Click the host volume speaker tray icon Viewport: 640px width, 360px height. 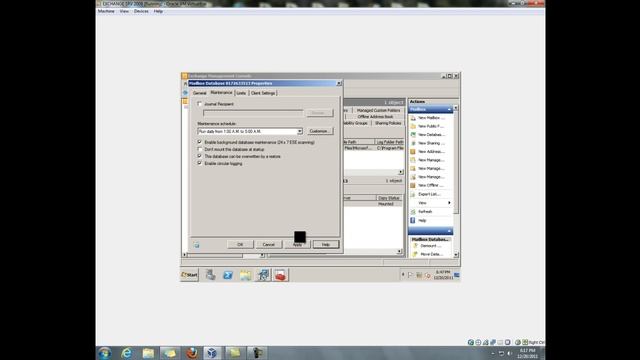click(509, 353)
